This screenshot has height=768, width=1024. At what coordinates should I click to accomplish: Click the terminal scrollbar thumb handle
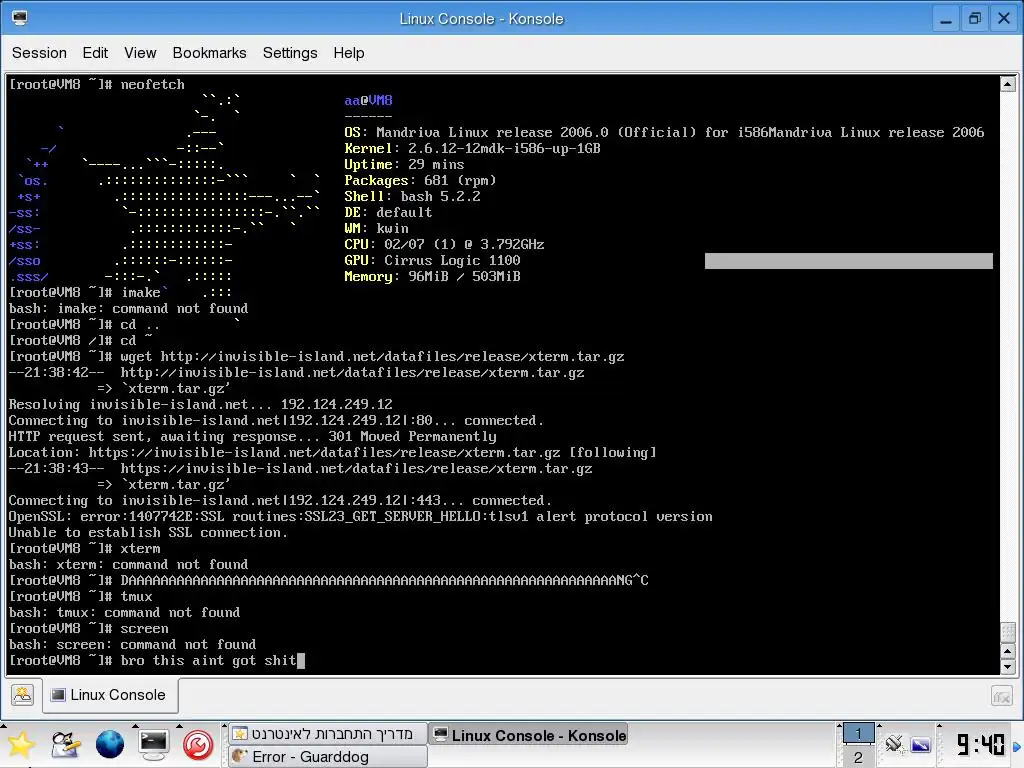tap(1008, 632)
